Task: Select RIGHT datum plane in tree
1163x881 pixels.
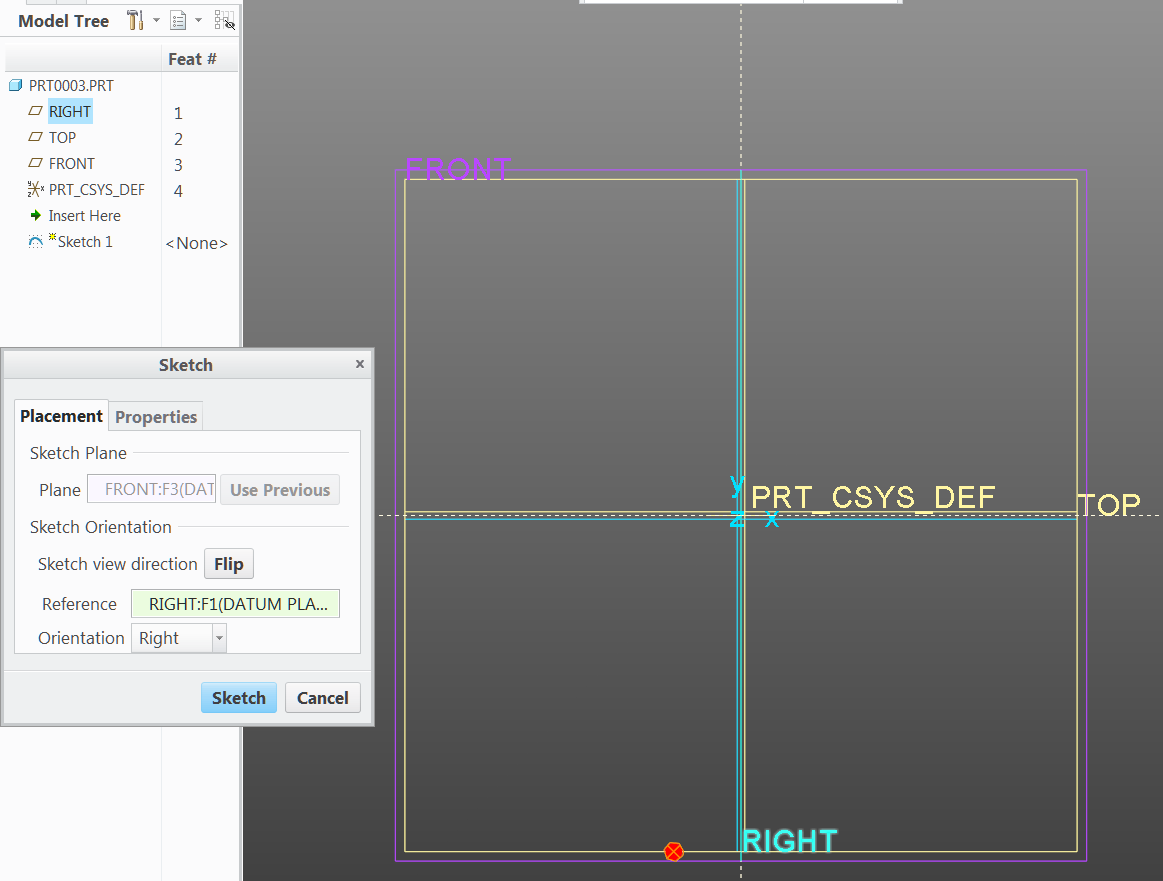Action: [x=70, y=111]
